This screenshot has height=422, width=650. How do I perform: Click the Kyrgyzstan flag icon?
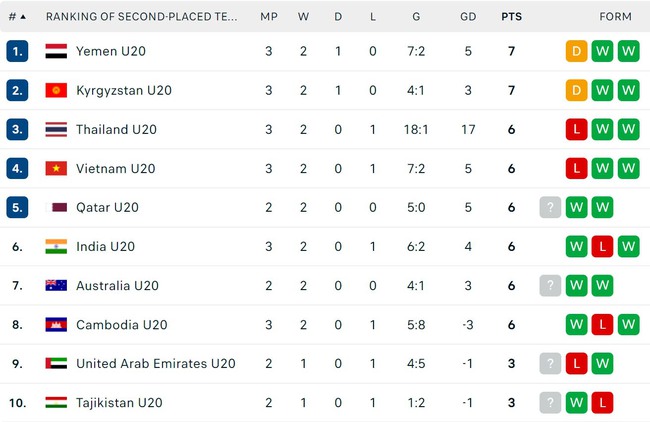pos(56,90)
